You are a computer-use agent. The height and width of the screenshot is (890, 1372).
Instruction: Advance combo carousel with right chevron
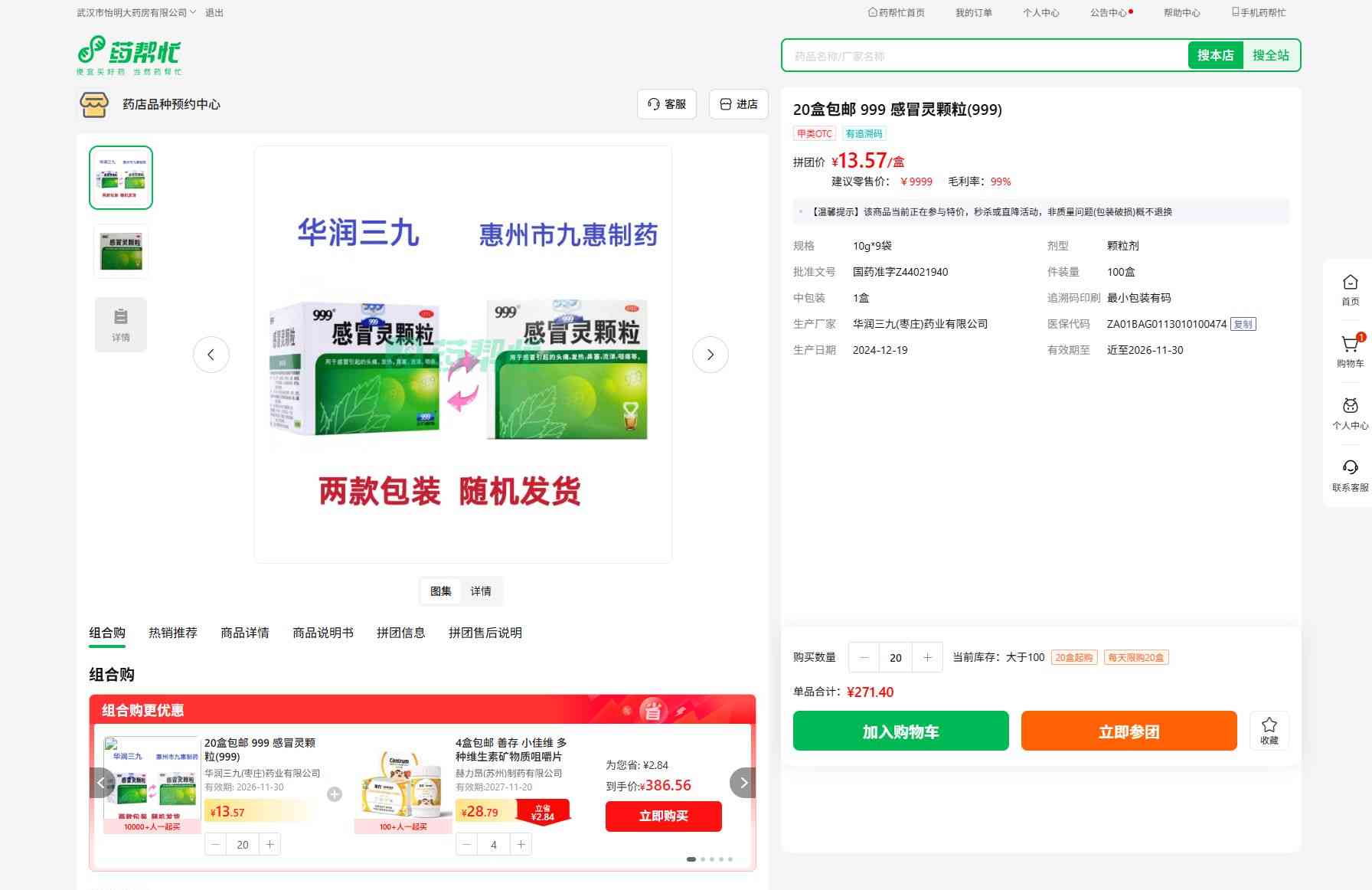click(743, 783)
